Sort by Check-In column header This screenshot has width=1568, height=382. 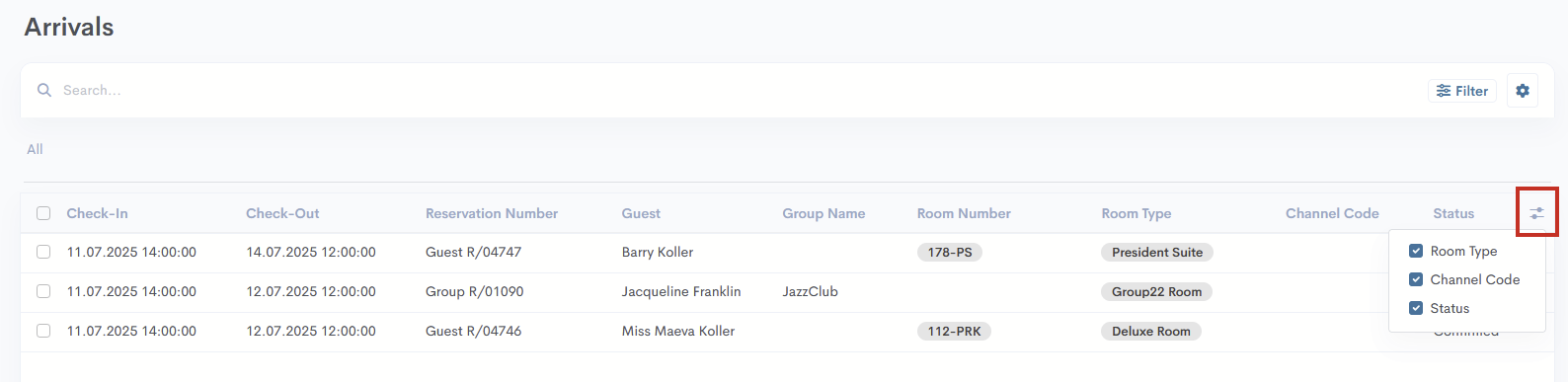point(97,213)
